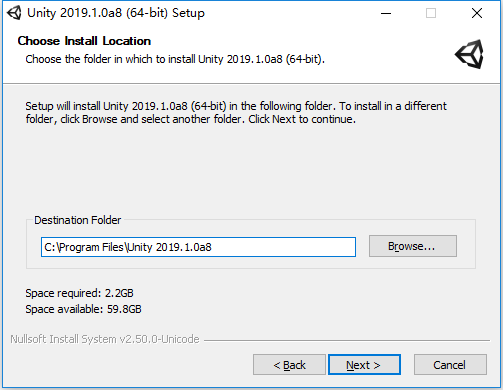The width and height of the screenshot is (503, 390).
Task: Click the horizontal separator line beside Nullsoft text
Action: pos(347,340)
